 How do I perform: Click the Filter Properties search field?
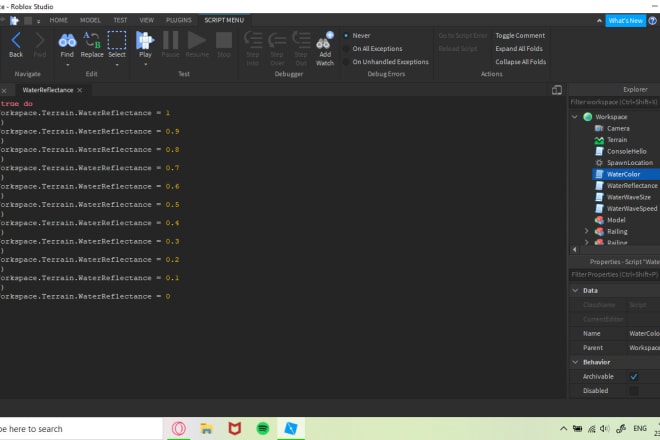click(614, 275)
